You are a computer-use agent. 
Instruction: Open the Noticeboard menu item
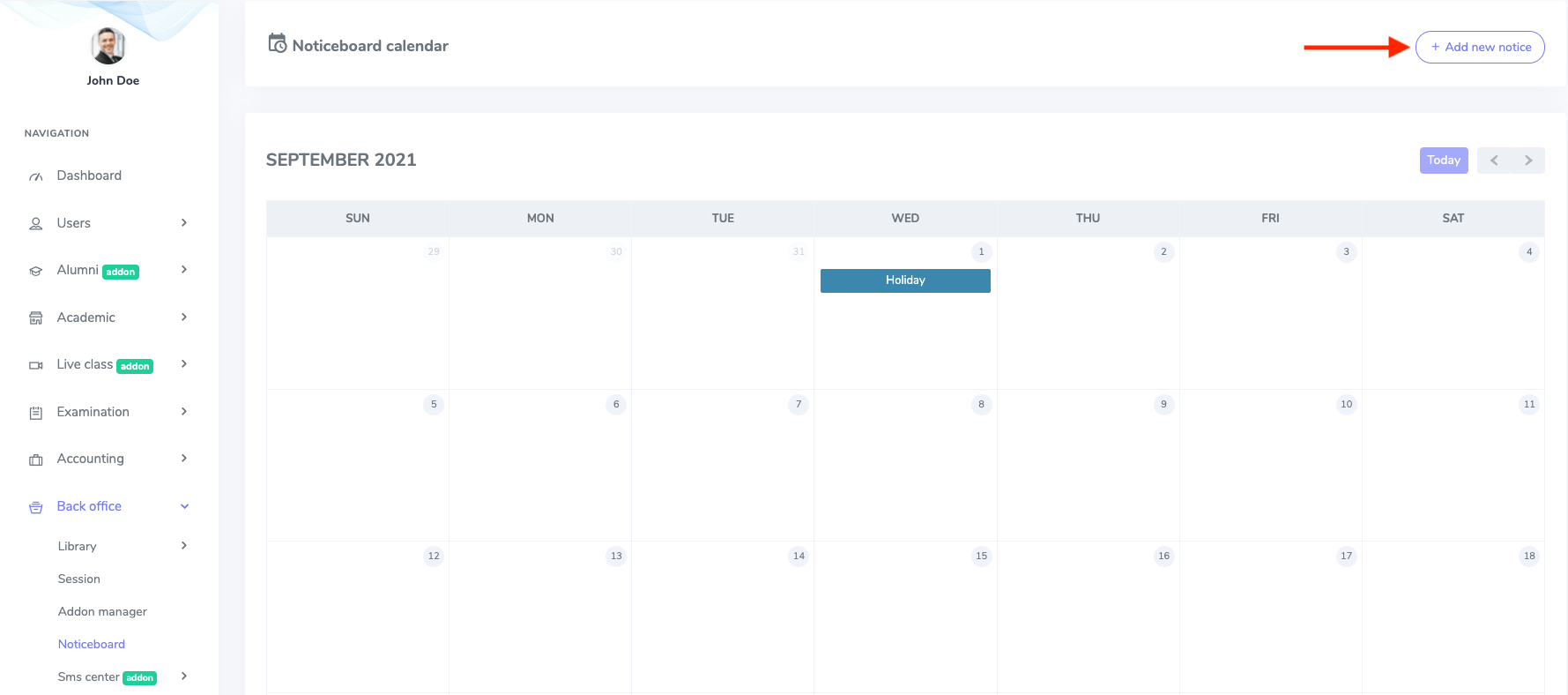click(92, 644)
